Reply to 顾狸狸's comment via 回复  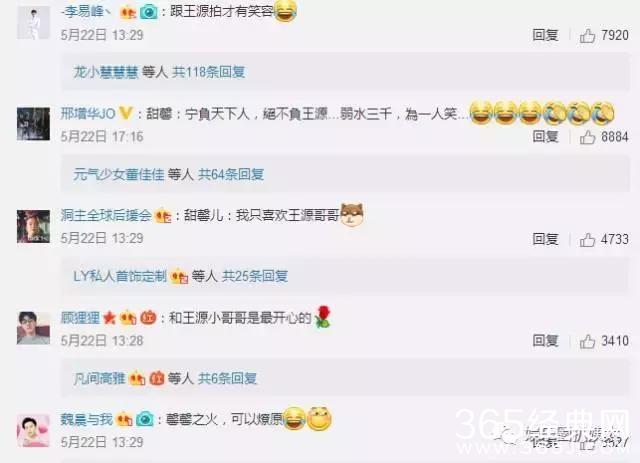tap(545, 341)
